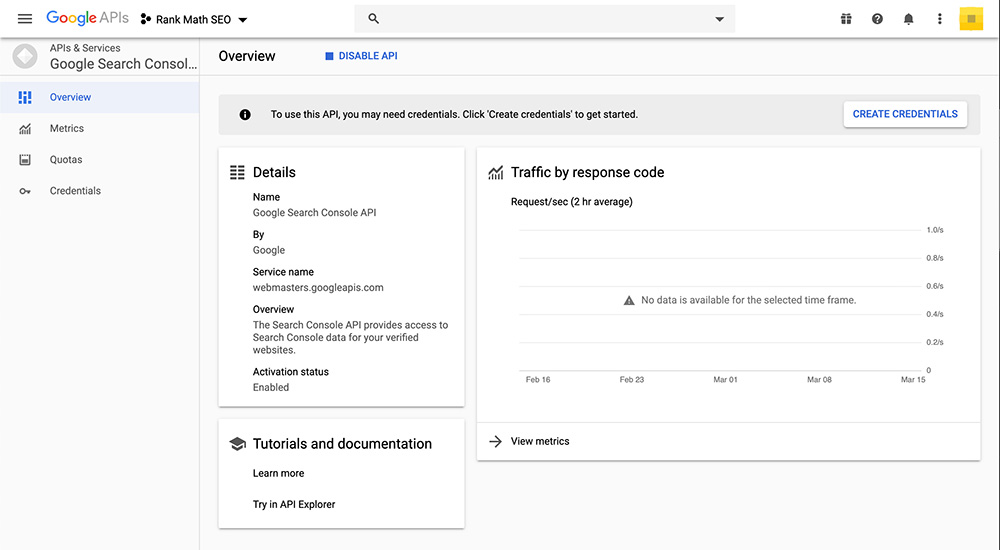
Task: Open the three-dot more options menu
Action: [x=939, y=19]
